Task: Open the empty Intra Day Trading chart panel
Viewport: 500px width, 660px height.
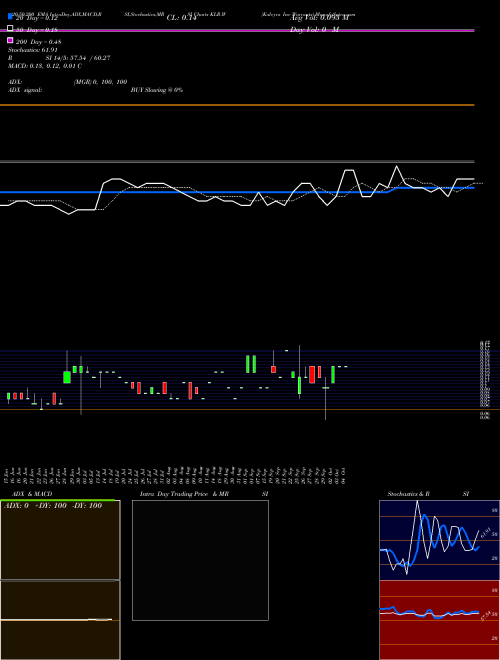Action: [200, 560]
